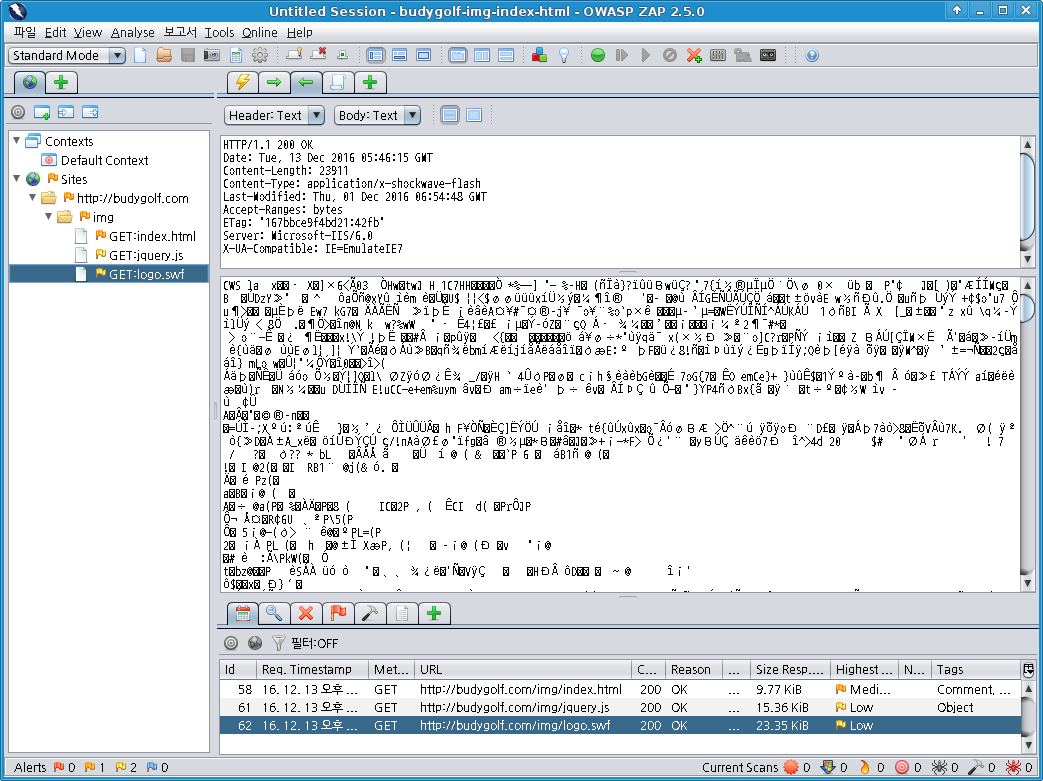1043x781 pixels.
Task: Open the Standard Mode dropdown
Action: (67, 55)
